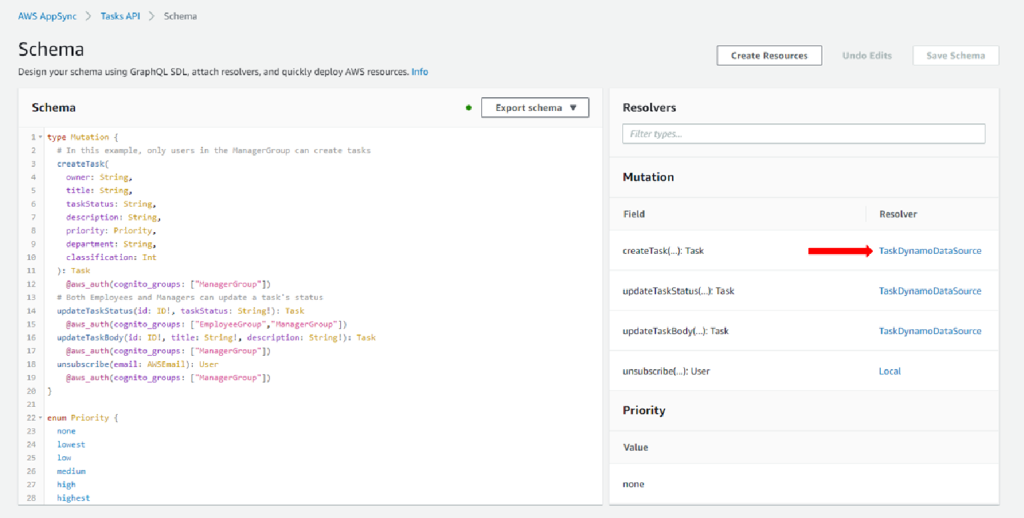Viewport: 1024px width, 518px height.
Task: Collapse the type Mutation code fold
Action: 40,137
